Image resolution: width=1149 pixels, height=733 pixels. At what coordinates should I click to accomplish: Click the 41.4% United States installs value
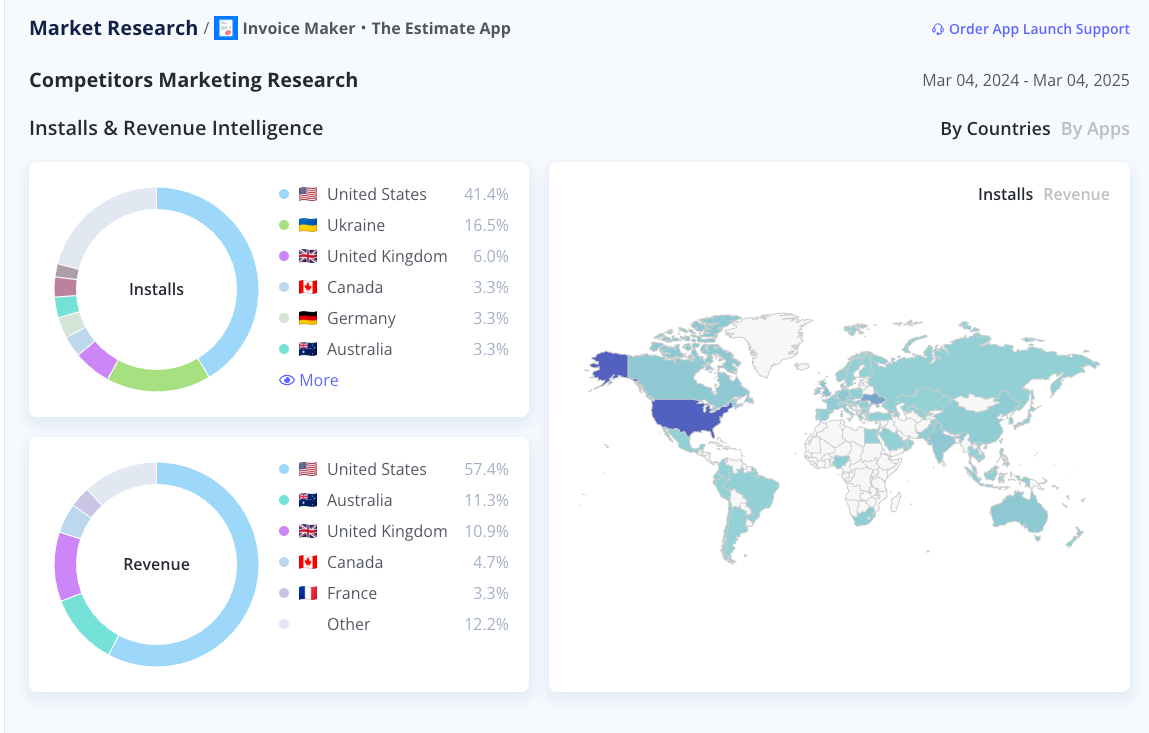pyautogui.click(x=486, y=194)
